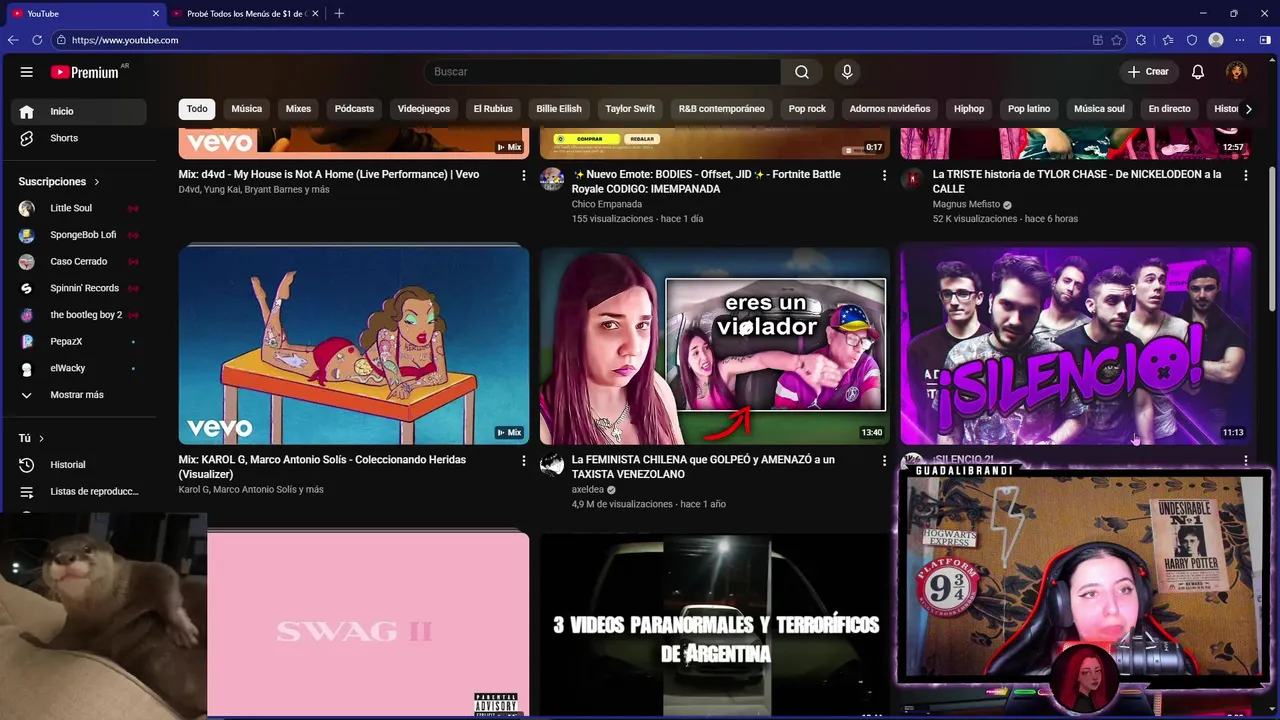Reload the page with refresh icon
The height and width of the screenshot is (720, 1280).
pyautogui.click(x=37, y=40)
